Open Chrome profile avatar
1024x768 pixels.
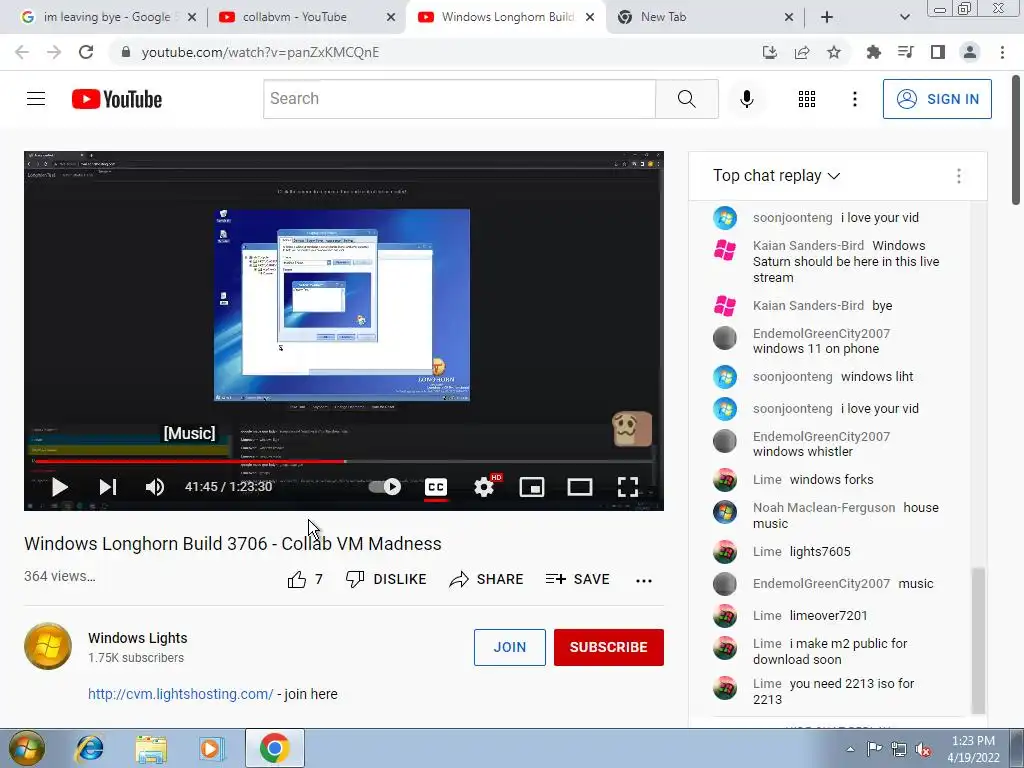point(970,52)
